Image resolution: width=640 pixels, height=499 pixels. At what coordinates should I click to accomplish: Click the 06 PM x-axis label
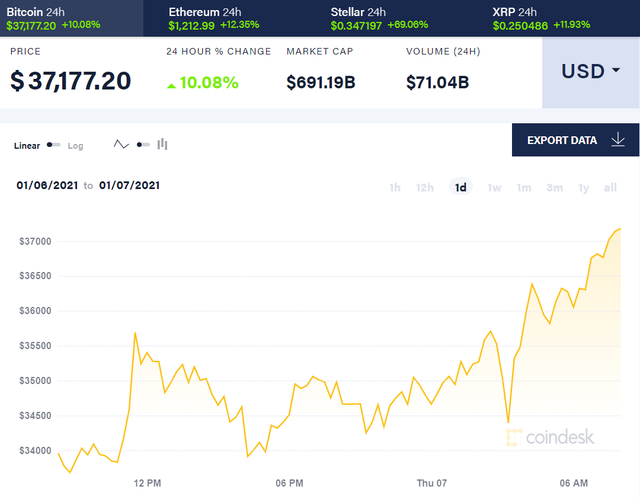pos(289,483)
